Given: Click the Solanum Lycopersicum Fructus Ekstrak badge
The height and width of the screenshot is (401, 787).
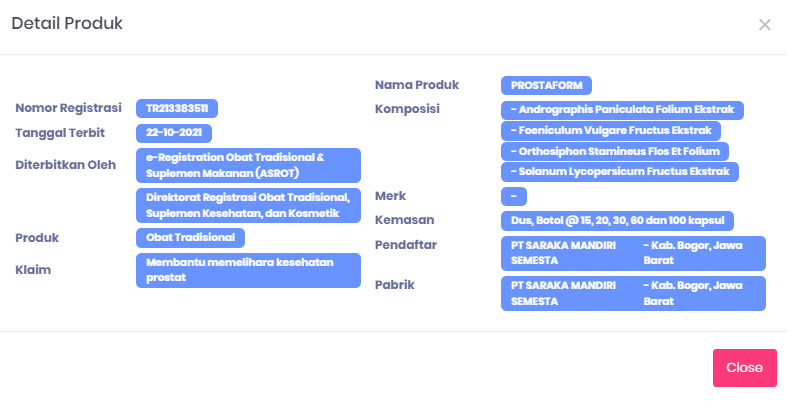Looking at the screenshot, I should coord(620,172).
